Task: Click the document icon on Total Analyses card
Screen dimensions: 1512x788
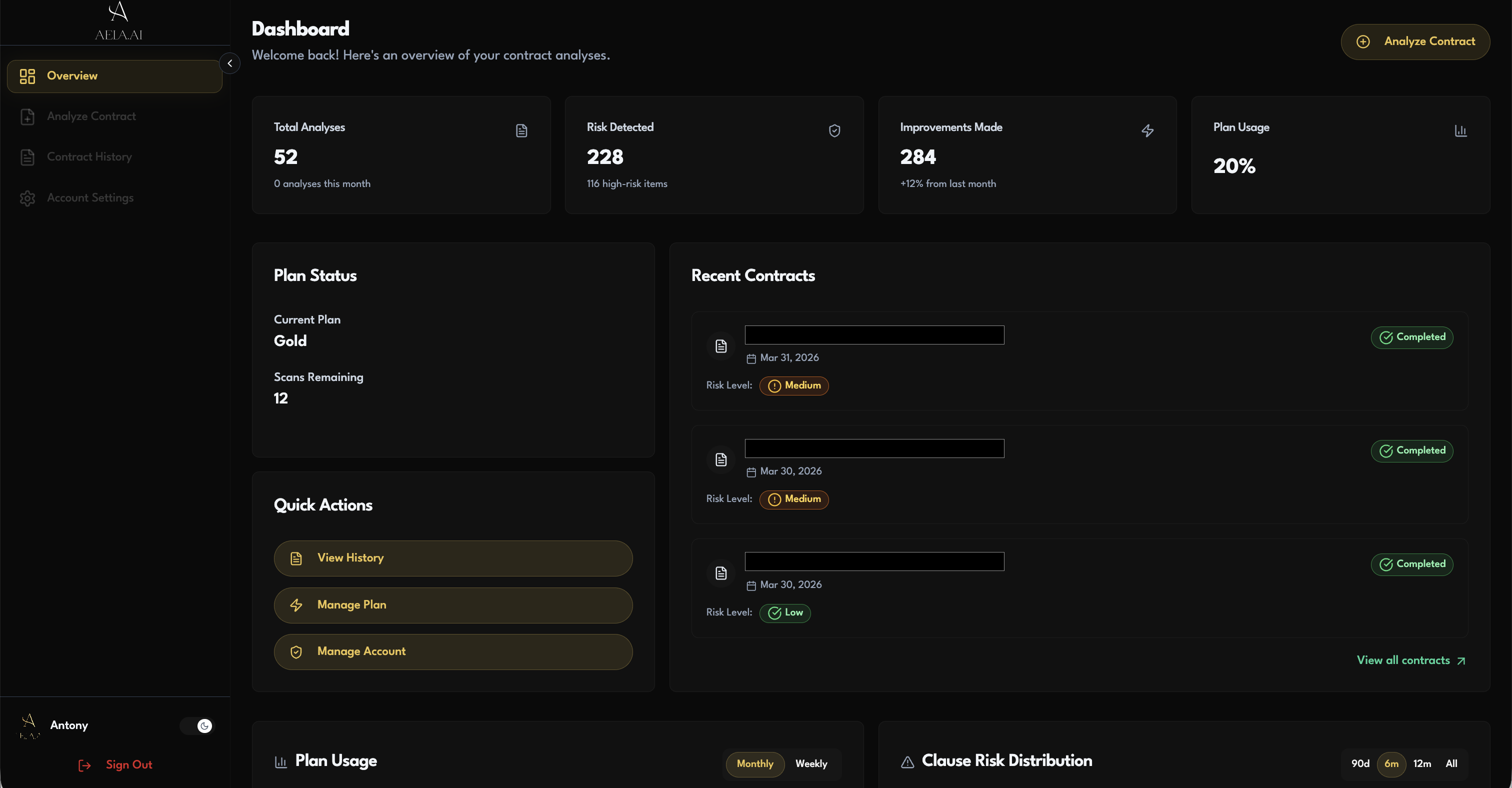Action: coord(521,130)
